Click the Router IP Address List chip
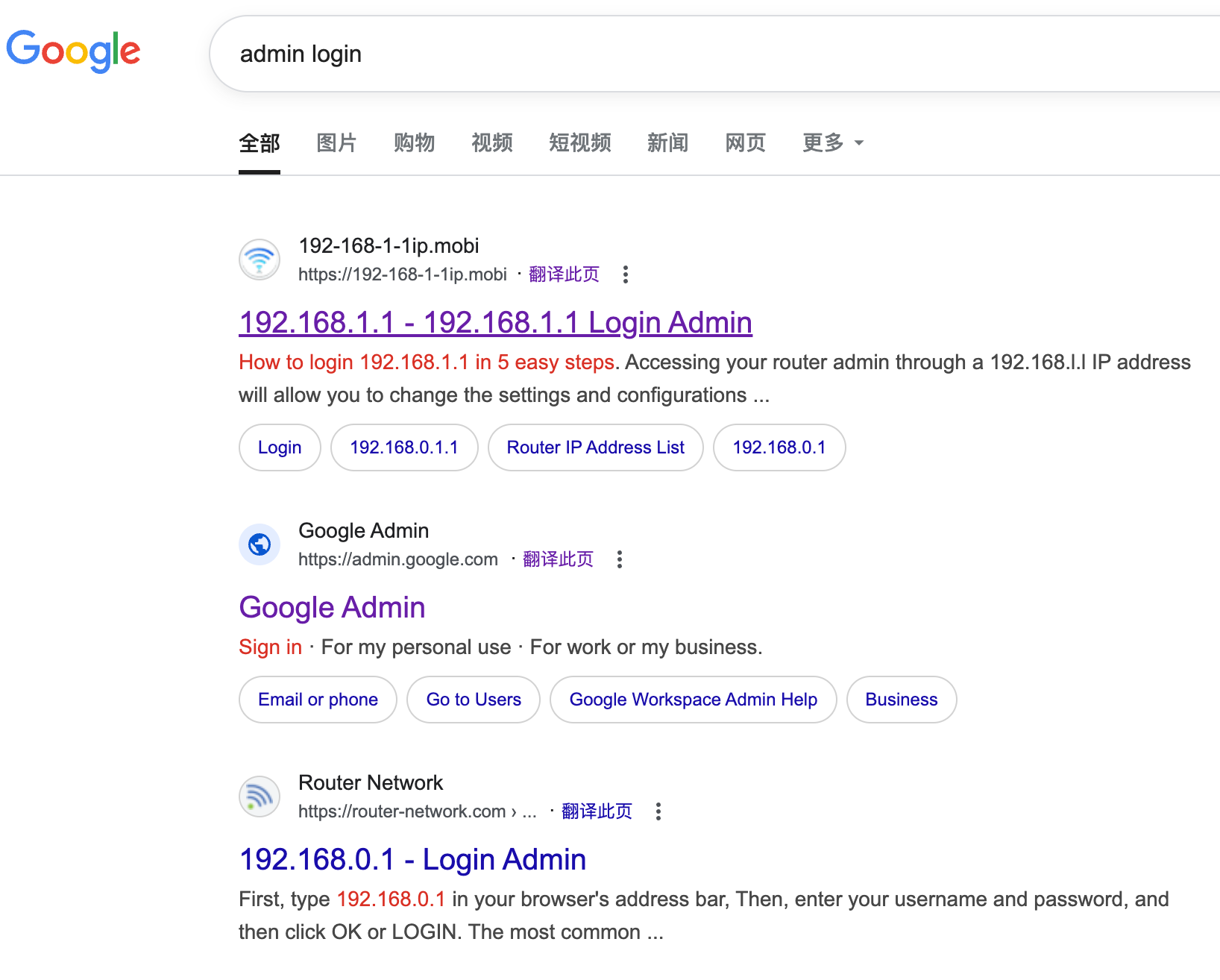1220x980 pixels. tap(594, 447)
